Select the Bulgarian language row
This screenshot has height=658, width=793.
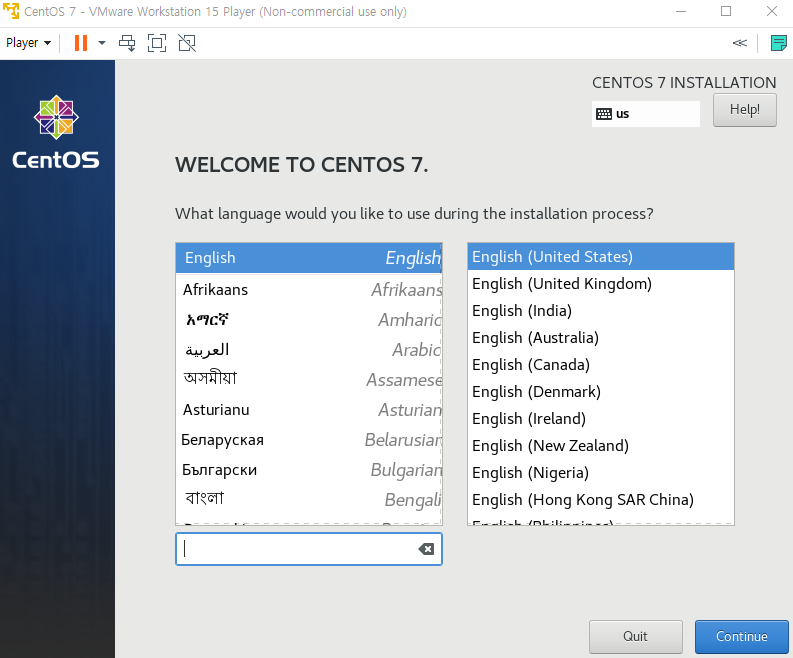309,469
